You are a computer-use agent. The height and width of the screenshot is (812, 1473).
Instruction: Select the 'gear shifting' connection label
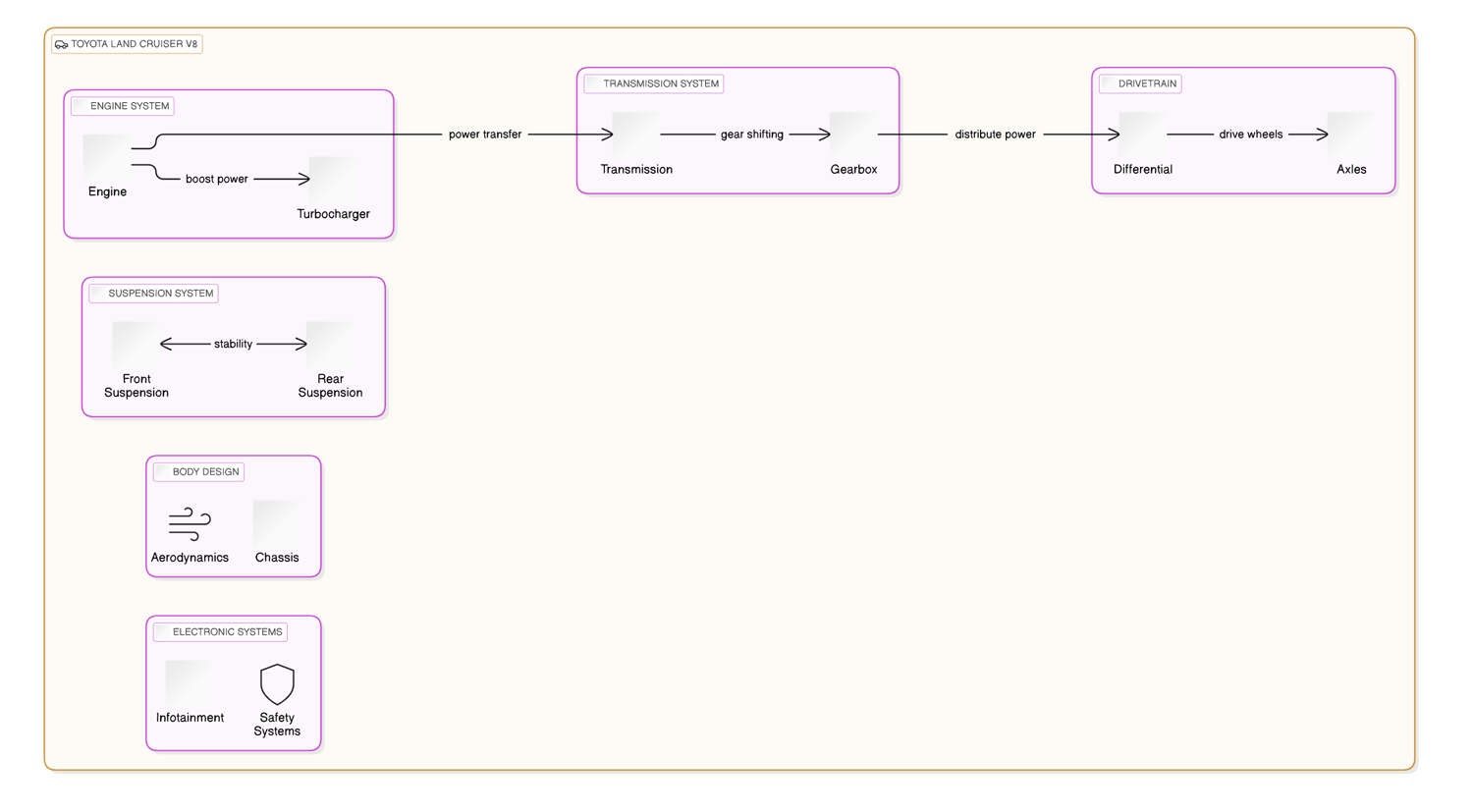pos(752,135)
